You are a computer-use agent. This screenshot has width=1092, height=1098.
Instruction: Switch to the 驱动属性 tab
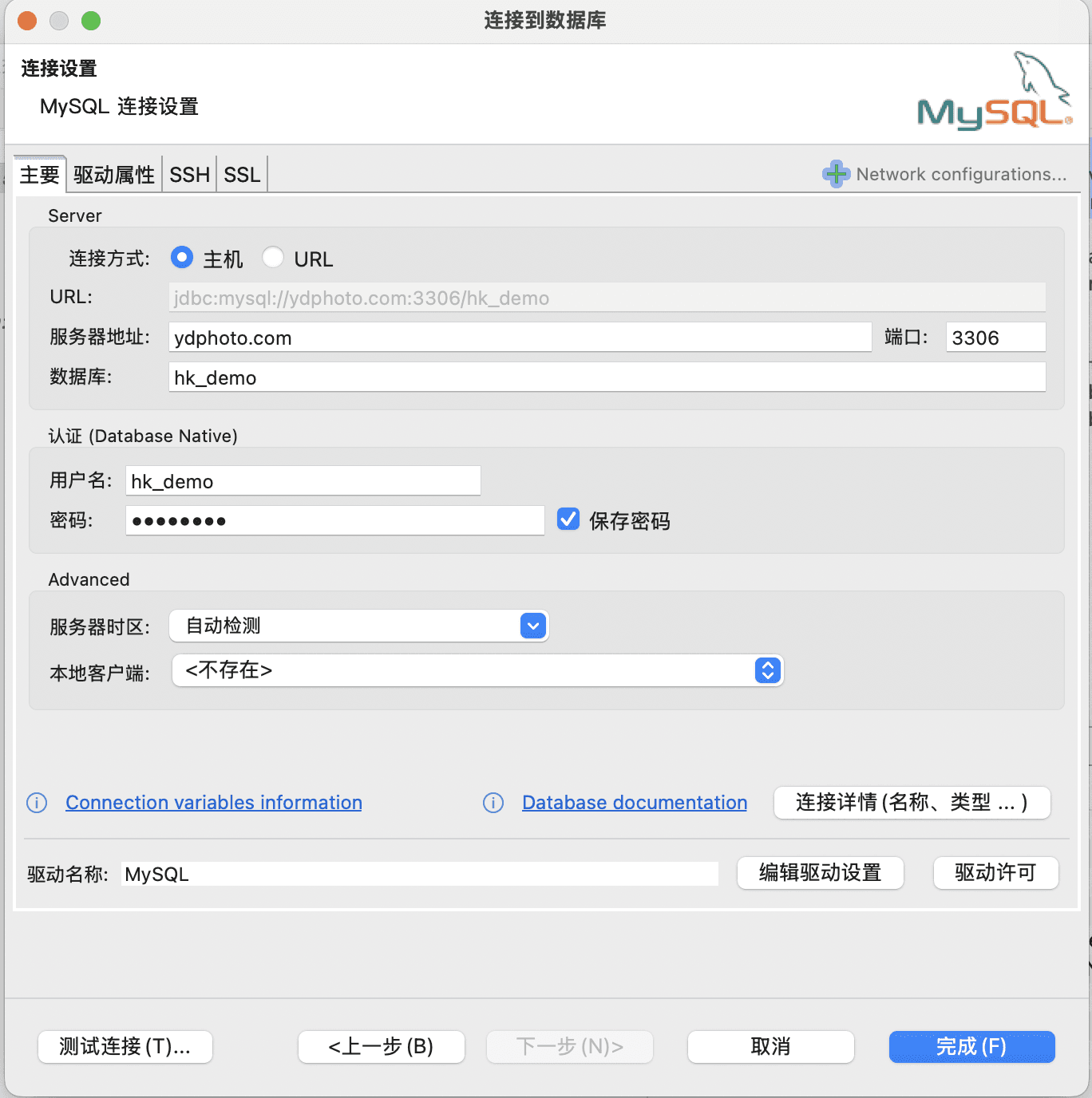click(113, 173)
